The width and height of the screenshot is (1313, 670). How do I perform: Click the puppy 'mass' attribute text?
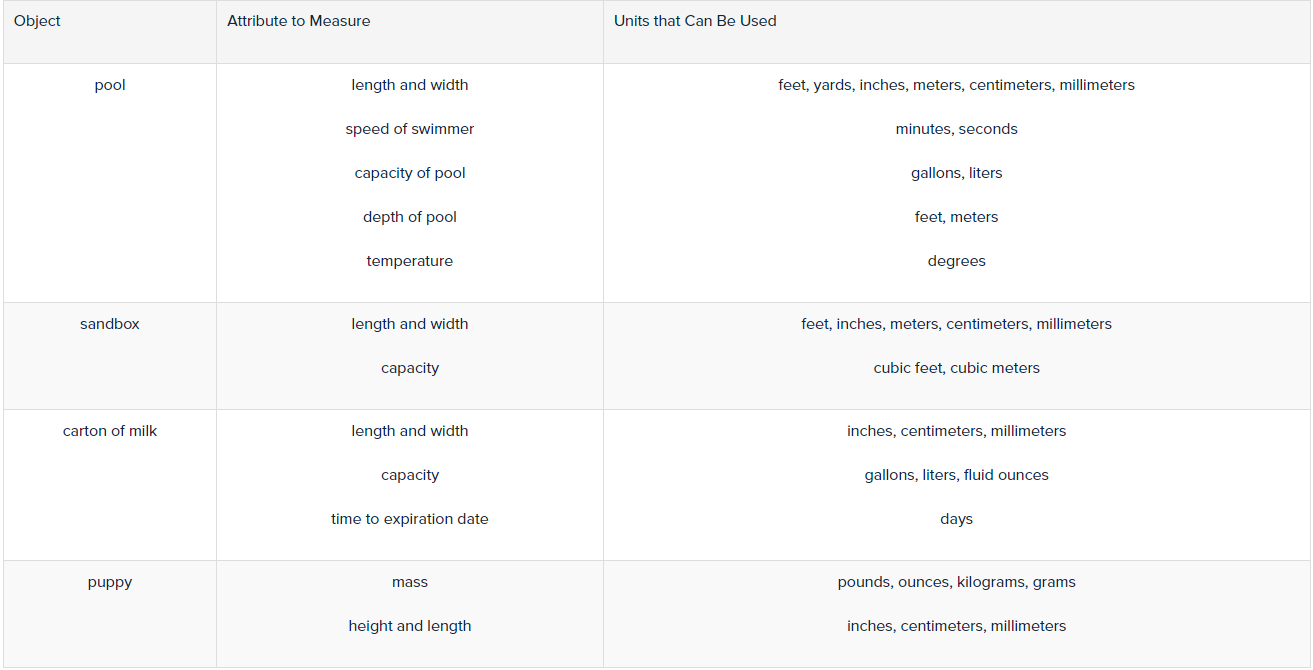[x=410, y=582]
